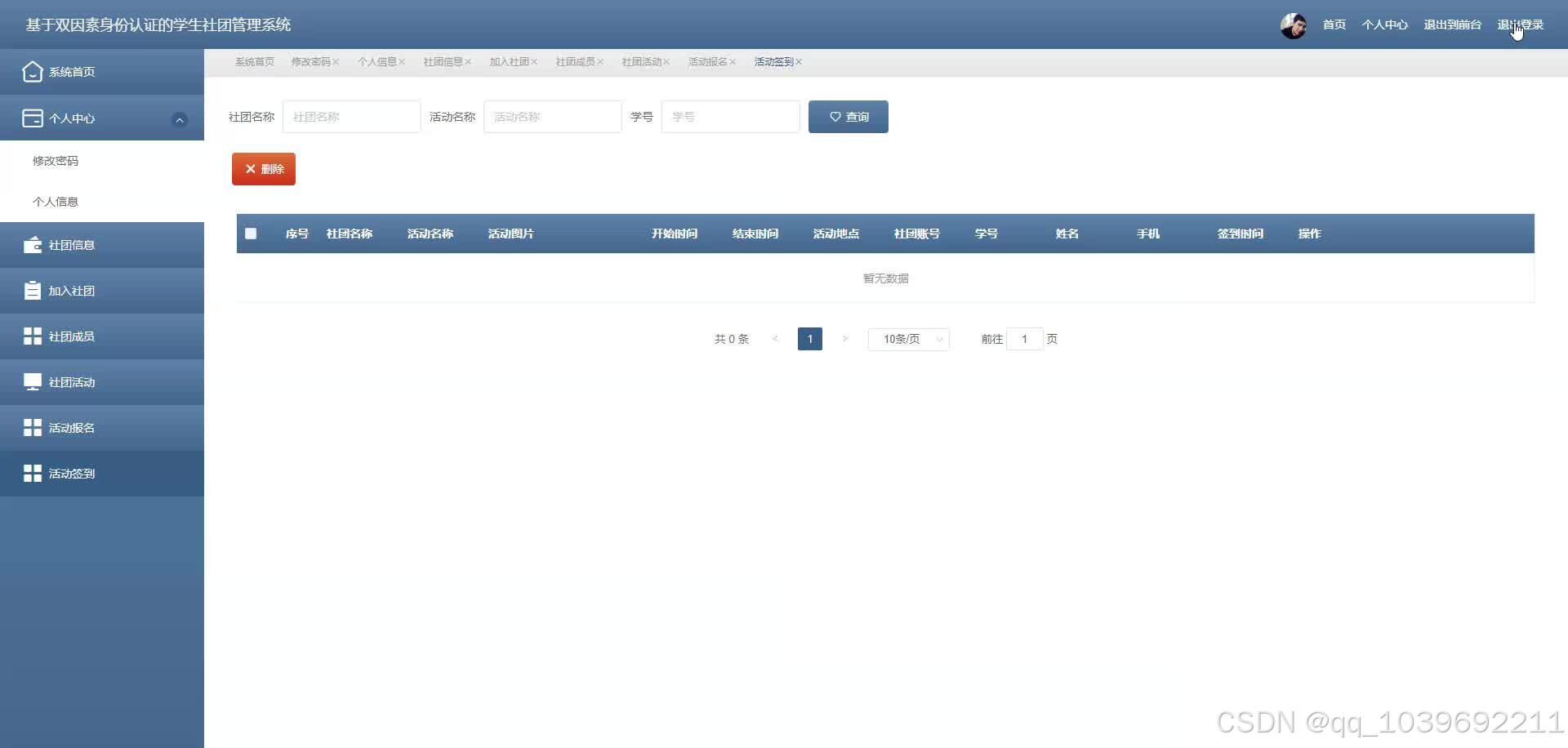The height and width of the screenshot is (748, 1568).
Task: Open 个人中心 link in top bar
Action: pyautogui.click(x=1385, y=25)
